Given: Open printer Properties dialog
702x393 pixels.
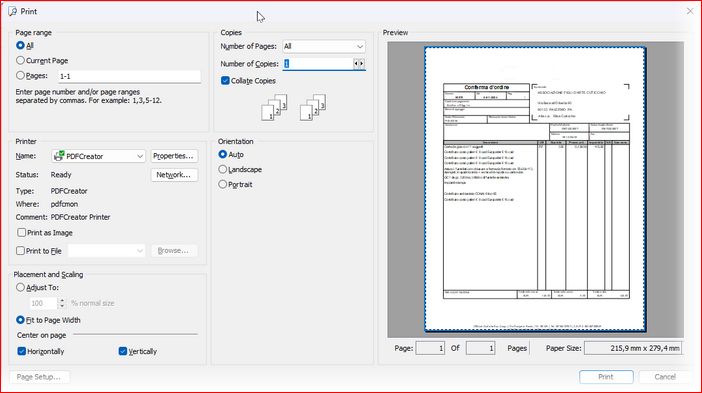Looking at the screenshot, I should [x=174, y=156].
